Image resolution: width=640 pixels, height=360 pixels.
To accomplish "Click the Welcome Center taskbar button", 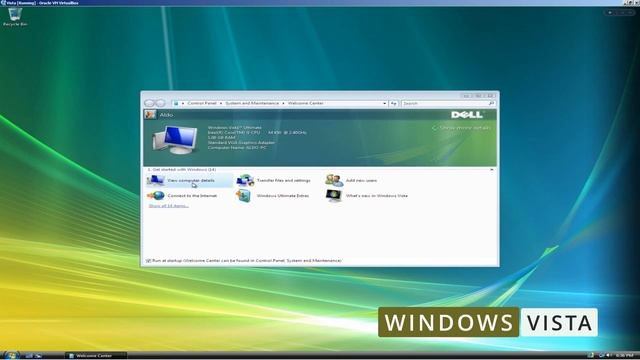I will 96,356.
